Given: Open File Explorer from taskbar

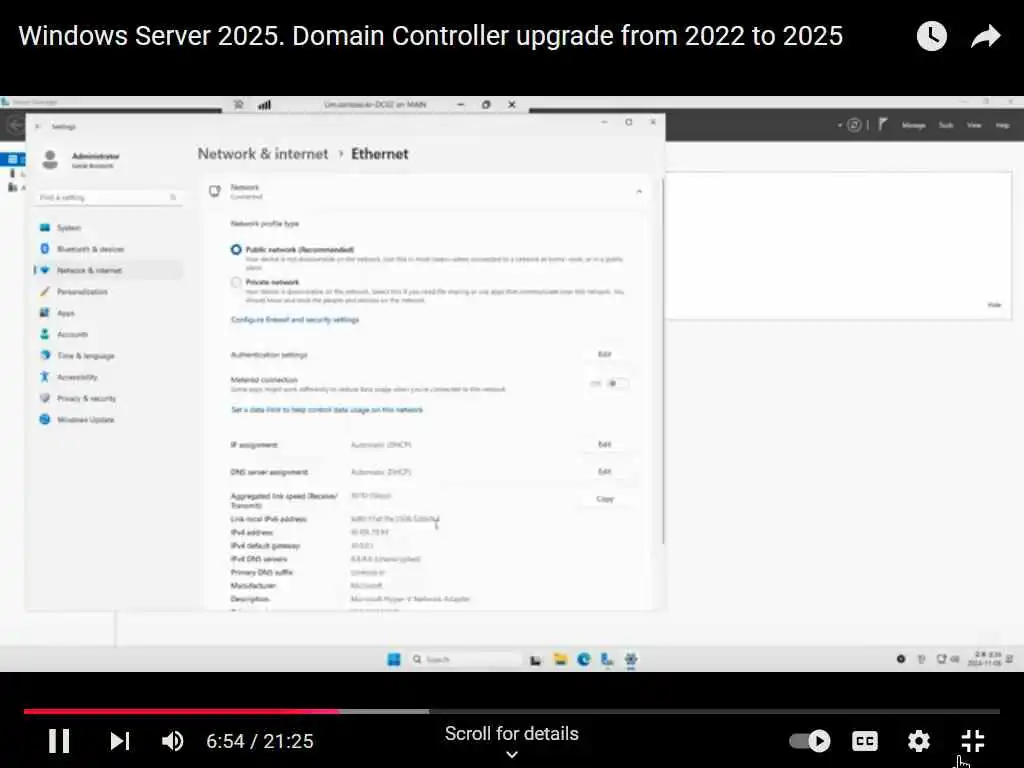Looking at the screenshot, I should coord(560,660).
